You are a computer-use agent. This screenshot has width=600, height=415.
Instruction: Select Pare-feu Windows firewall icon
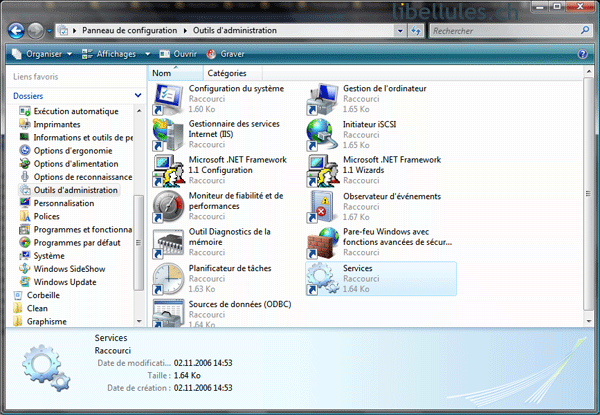323,243
